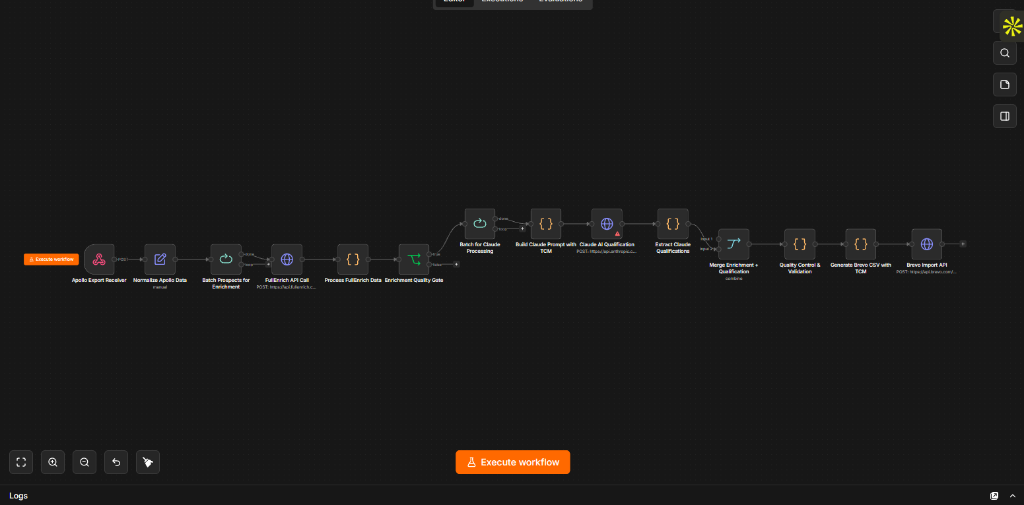Expand the Logs panel chevron
Viewport: 1024px width, 505px height.
tap(1012, 496)
